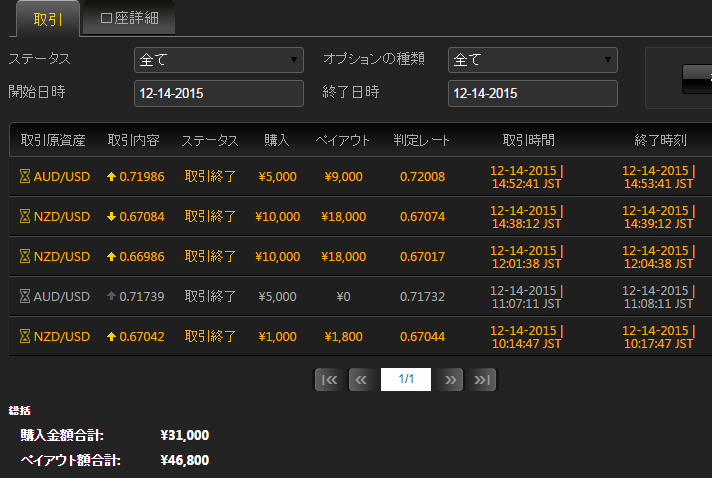Image resolution: width=712 pixels, height=478 pixels.
Task: Click 取引終了 status in NZD/USD 0.67084 row
Action: click(x=210, y=217)
